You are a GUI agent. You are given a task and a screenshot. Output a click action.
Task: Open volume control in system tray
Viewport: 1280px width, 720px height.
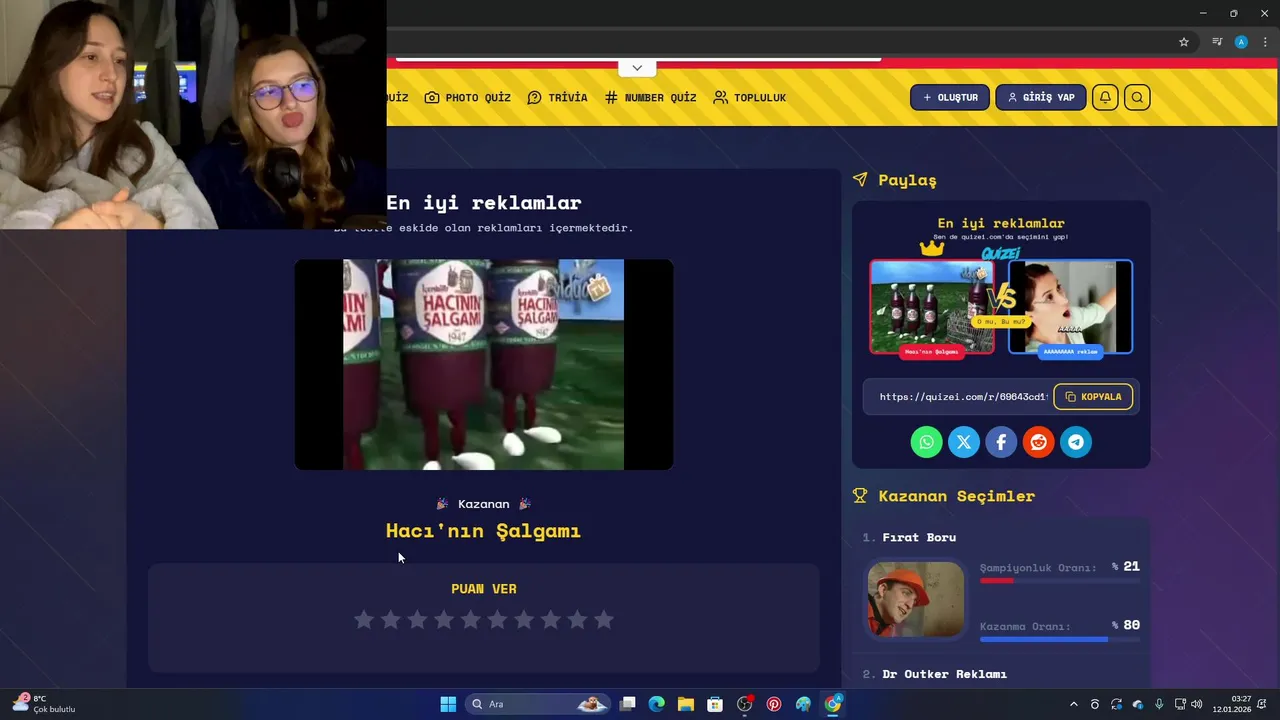point(1197,704)
